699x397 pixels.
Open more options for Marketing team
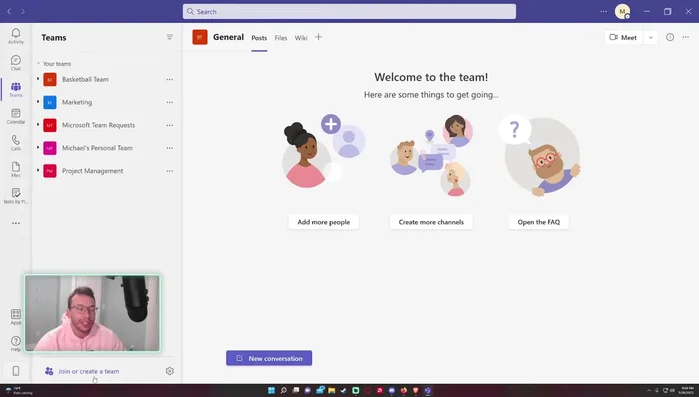(x=169, y=102)
